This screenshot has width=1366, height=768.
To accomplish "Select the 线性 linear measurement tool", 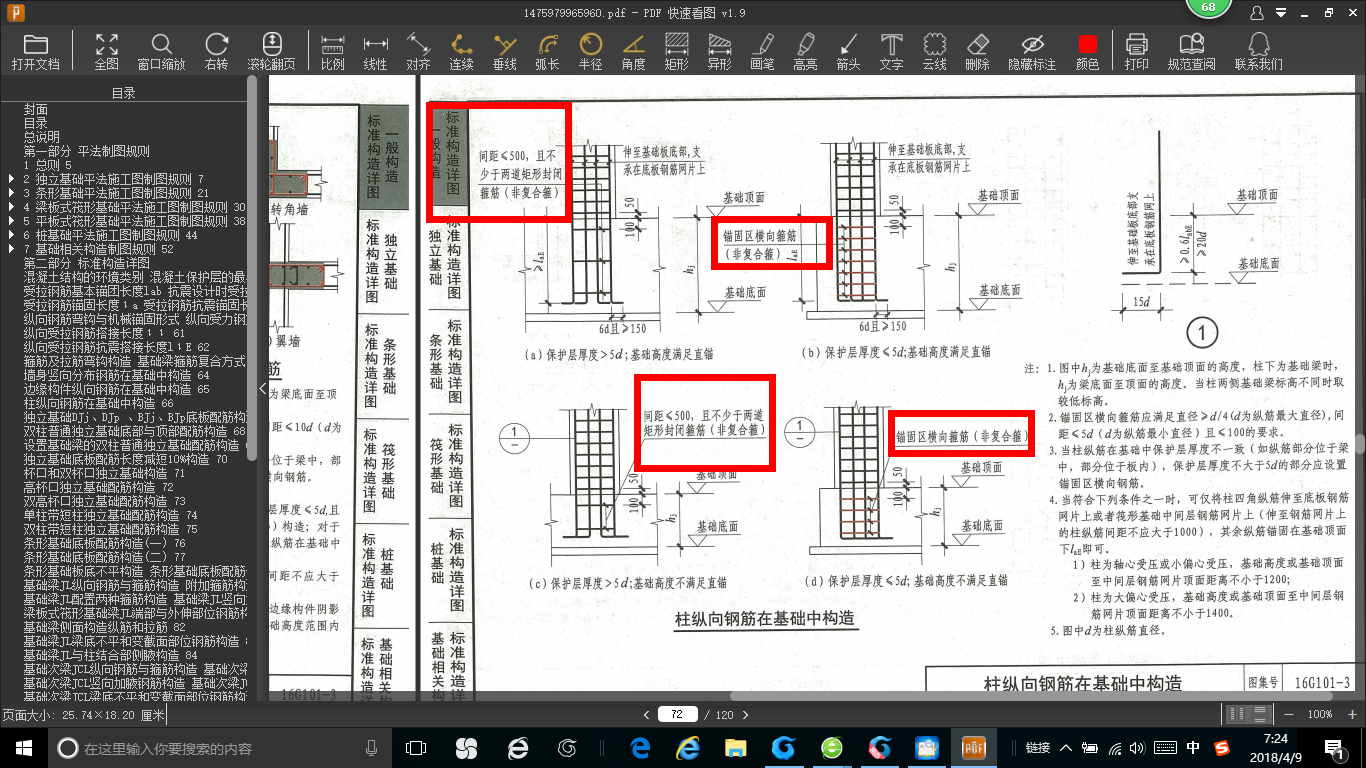I will [x=375, y=51].
